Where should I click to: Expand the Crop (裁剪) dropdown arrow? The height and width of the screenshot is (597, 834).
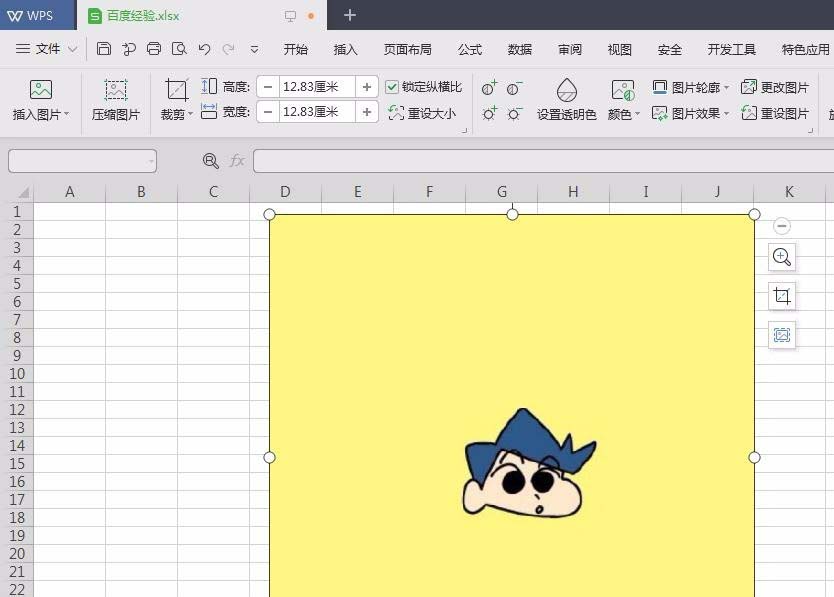click(x=190, y=114)
